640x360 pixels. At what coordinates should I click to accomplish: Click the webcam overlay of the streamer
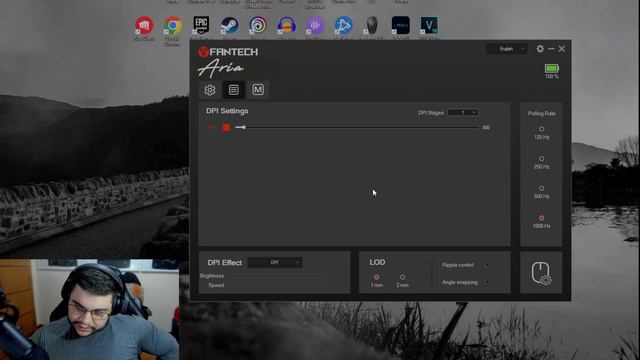tap(89, 309)
